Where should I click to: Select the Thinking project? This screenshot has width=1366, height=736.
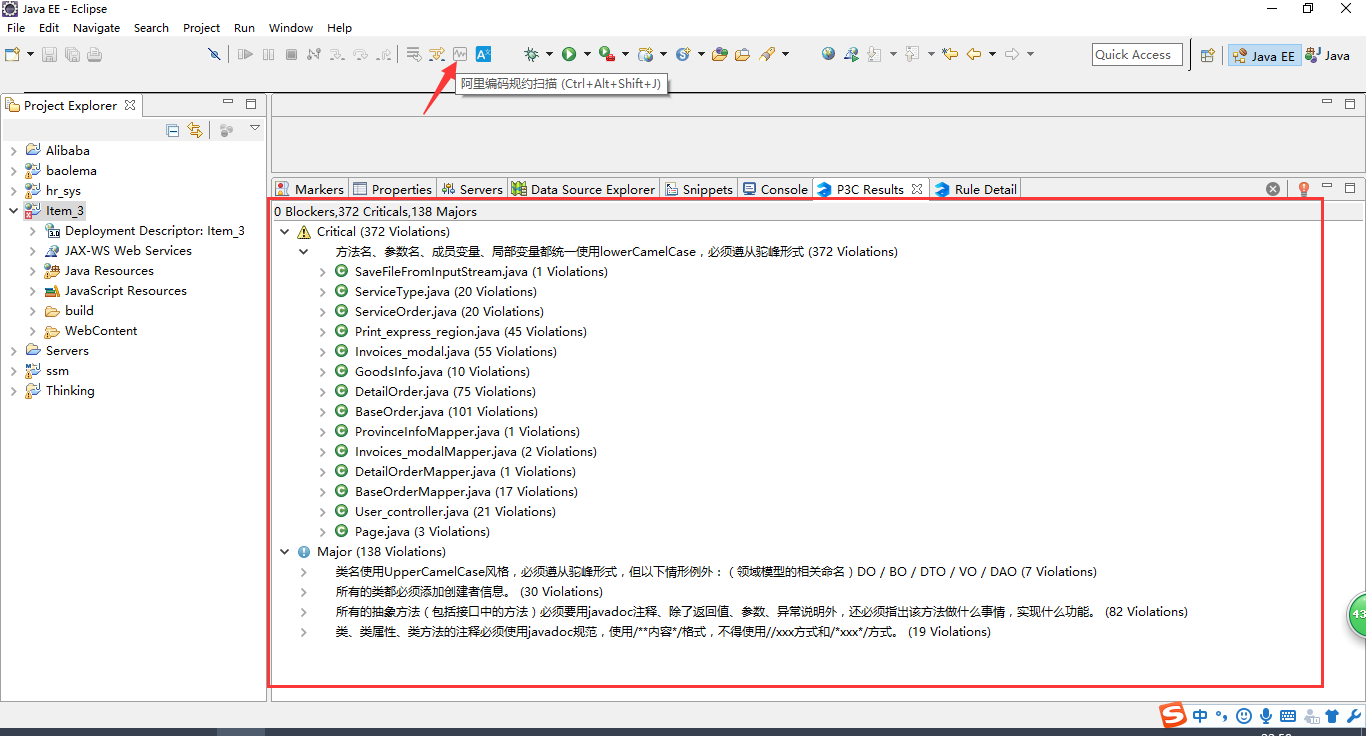70,391
